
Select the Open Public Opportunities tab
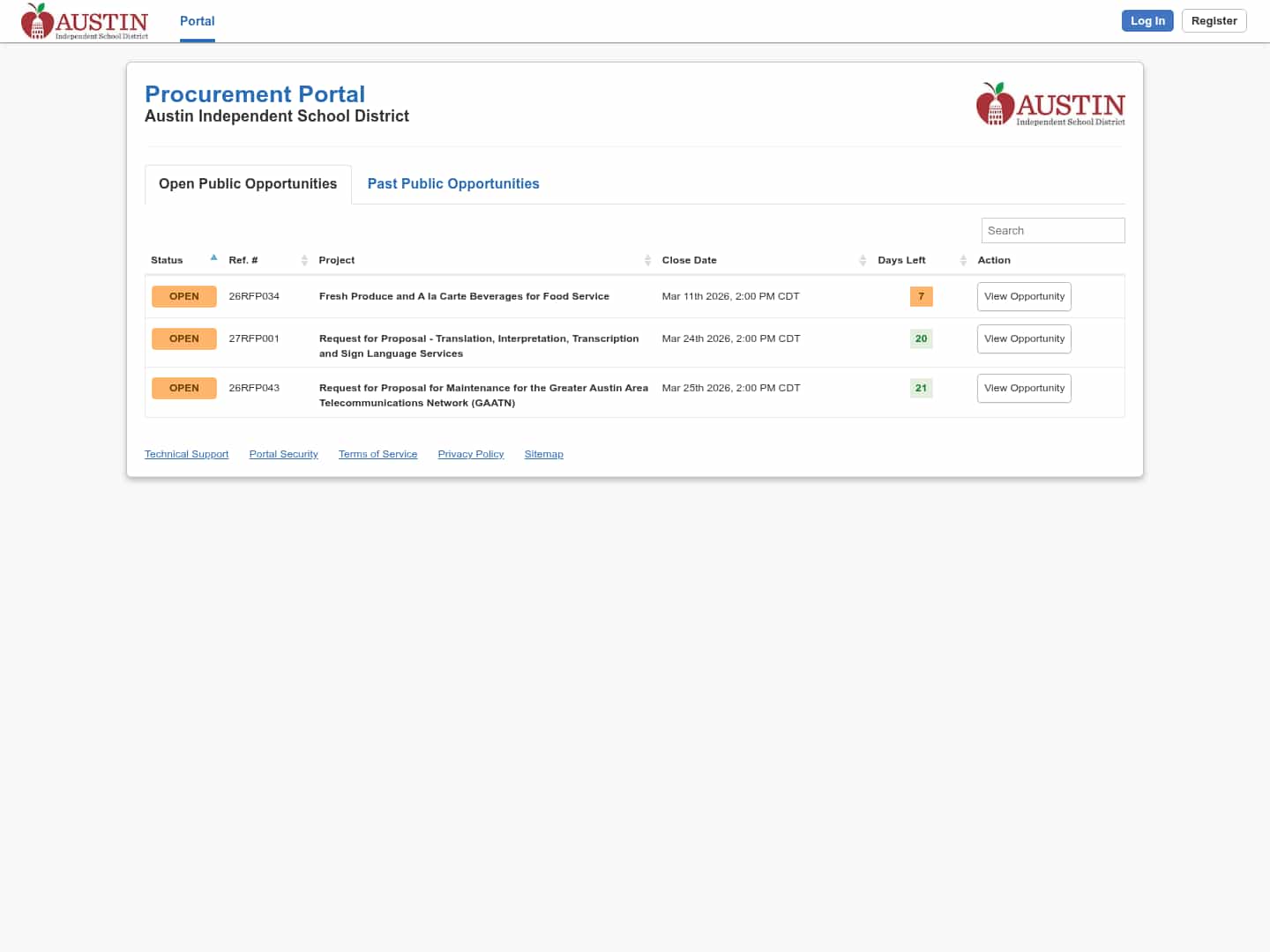[248, 184]
